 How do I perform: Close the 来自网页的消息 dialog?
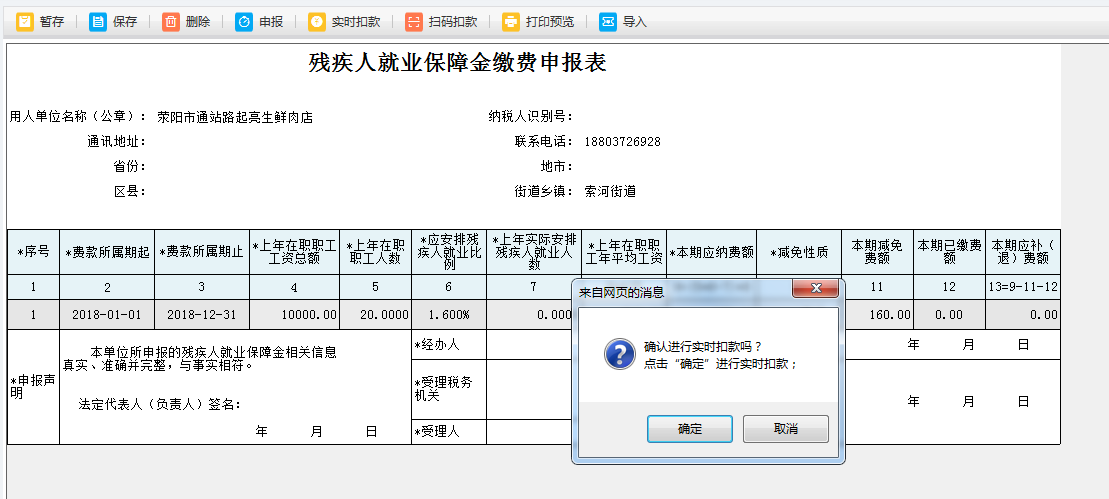tap(816, 289)
